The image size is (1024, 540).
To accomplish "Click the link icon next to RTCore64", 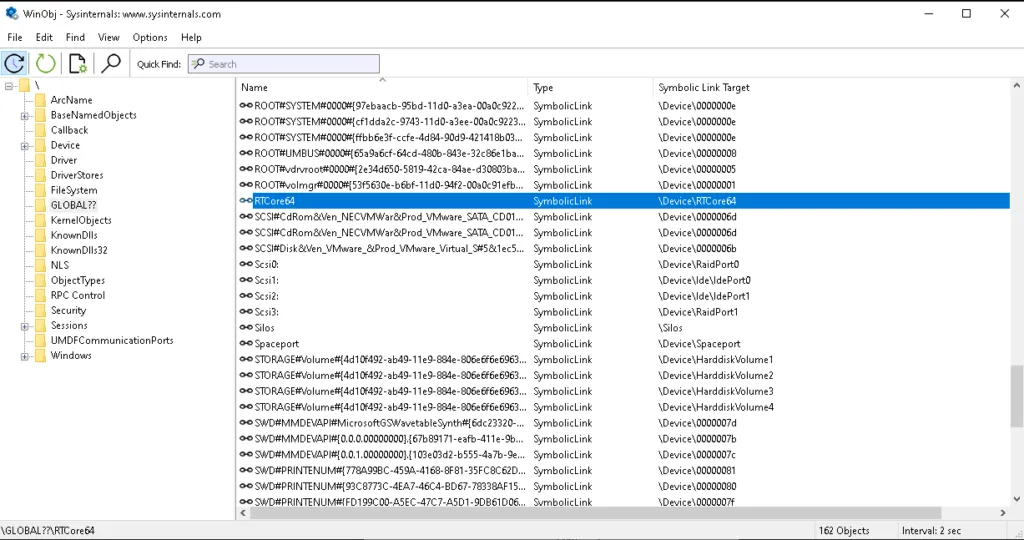I will [246, 200].
